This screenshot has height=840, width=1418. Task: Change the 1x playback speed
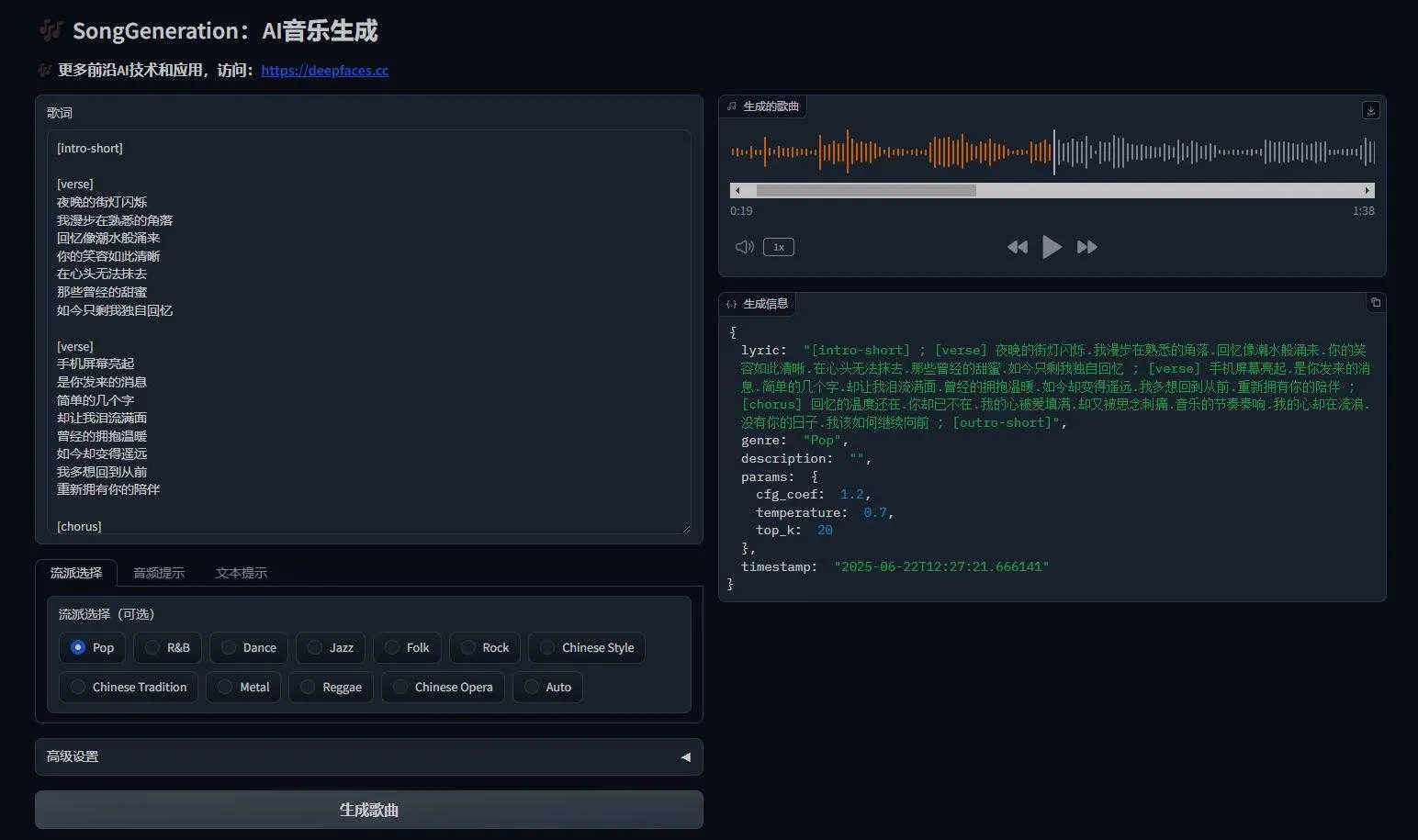click(778, 247)
